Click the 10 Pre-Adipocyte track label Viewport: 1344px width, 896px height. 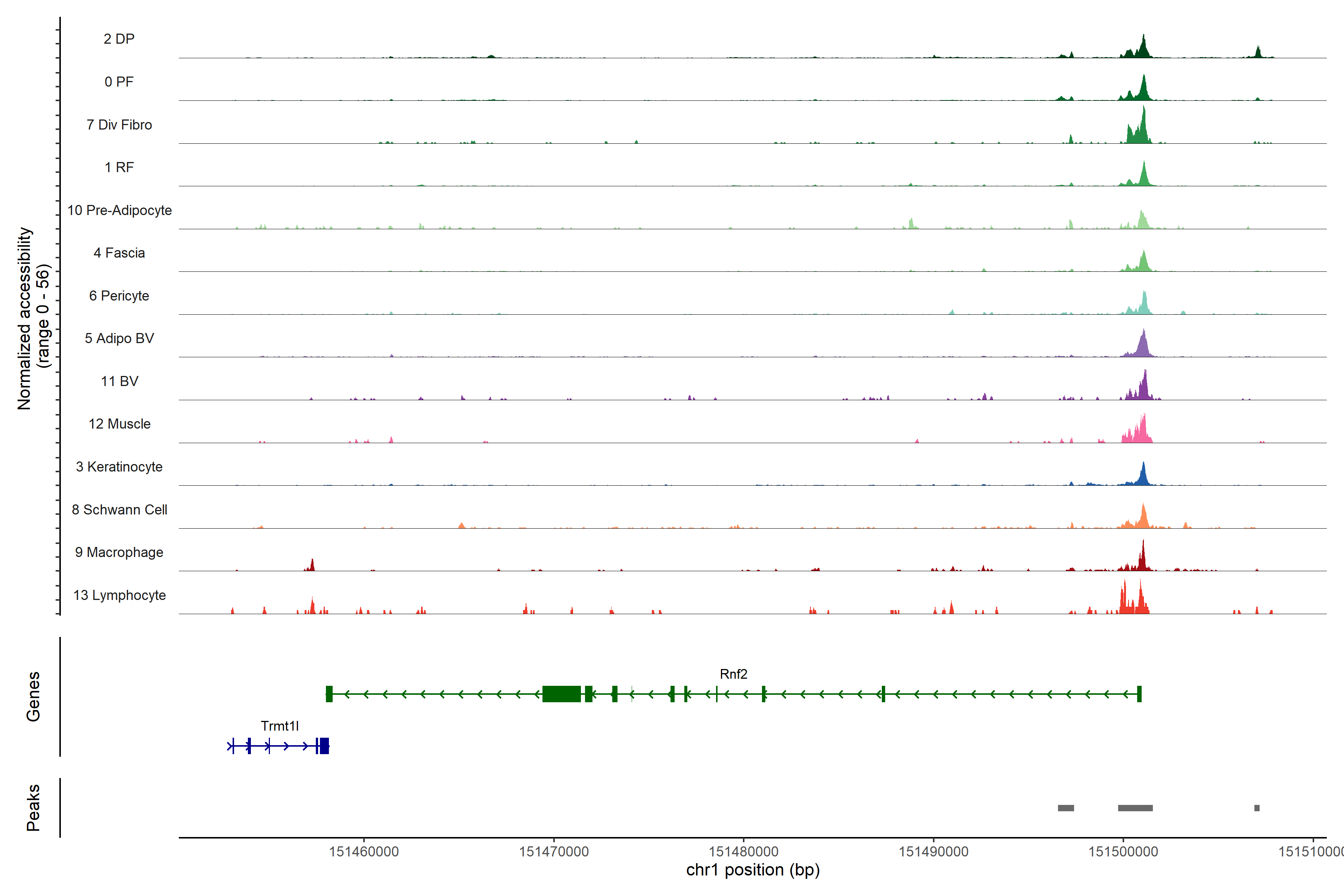pyautogui.click(x=119, y=210)
